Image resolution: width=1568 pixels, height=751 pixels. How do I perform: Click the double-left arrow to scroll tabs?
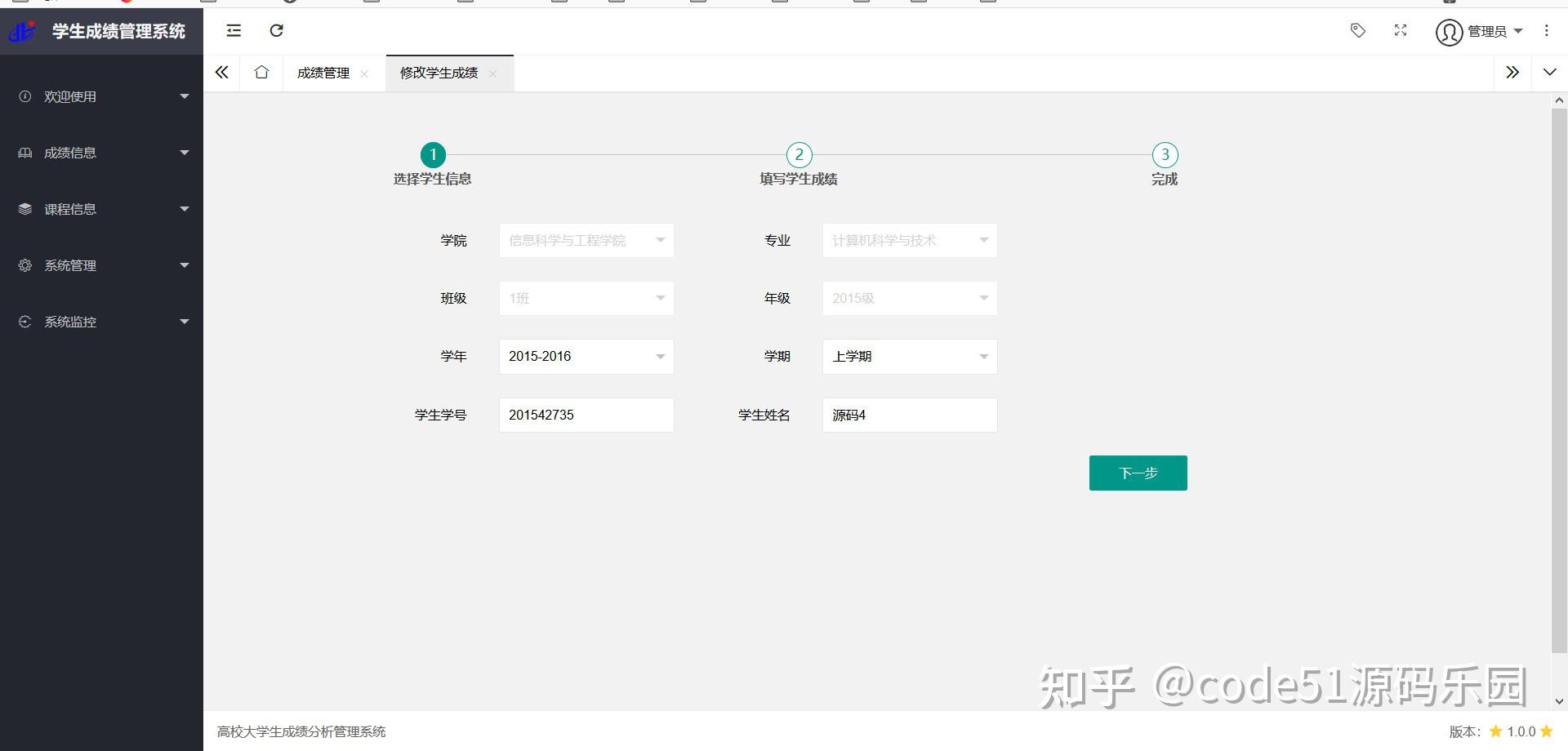click(220, 72)
